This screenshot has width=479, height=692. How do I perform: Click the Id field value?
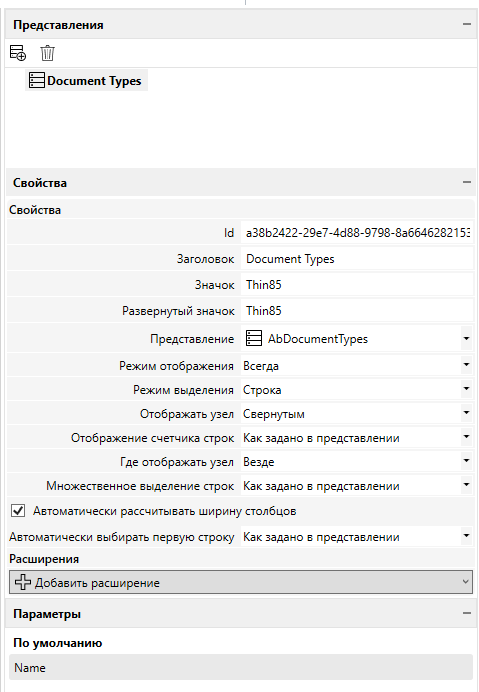pos(357,233)
